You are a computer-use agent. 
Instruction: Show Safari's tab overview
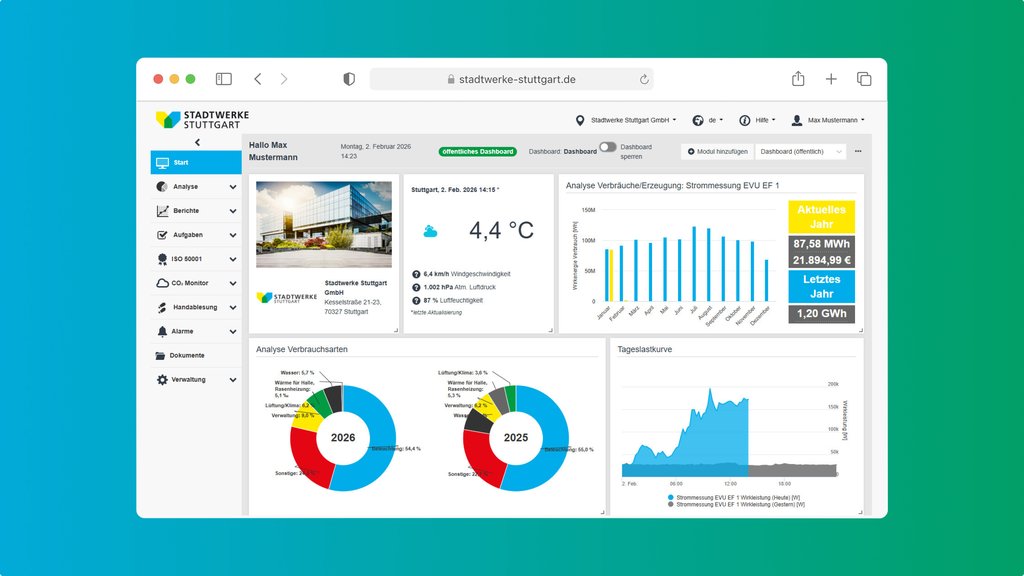[x=864, y=79]
